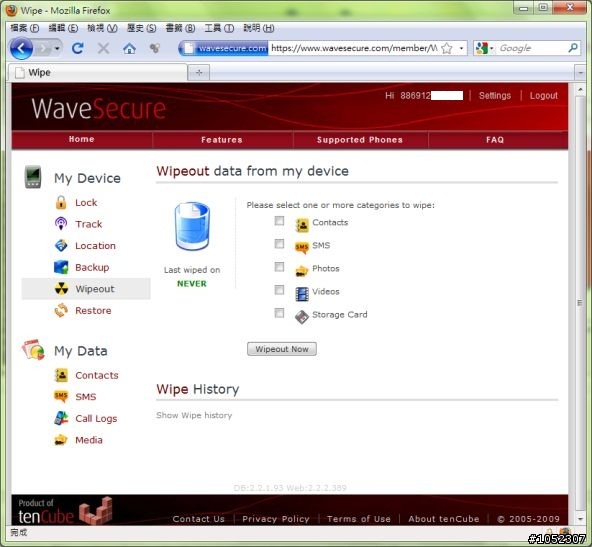Select the Wipe browser tab
Screen dimensions: 592x547
point(97,72)
